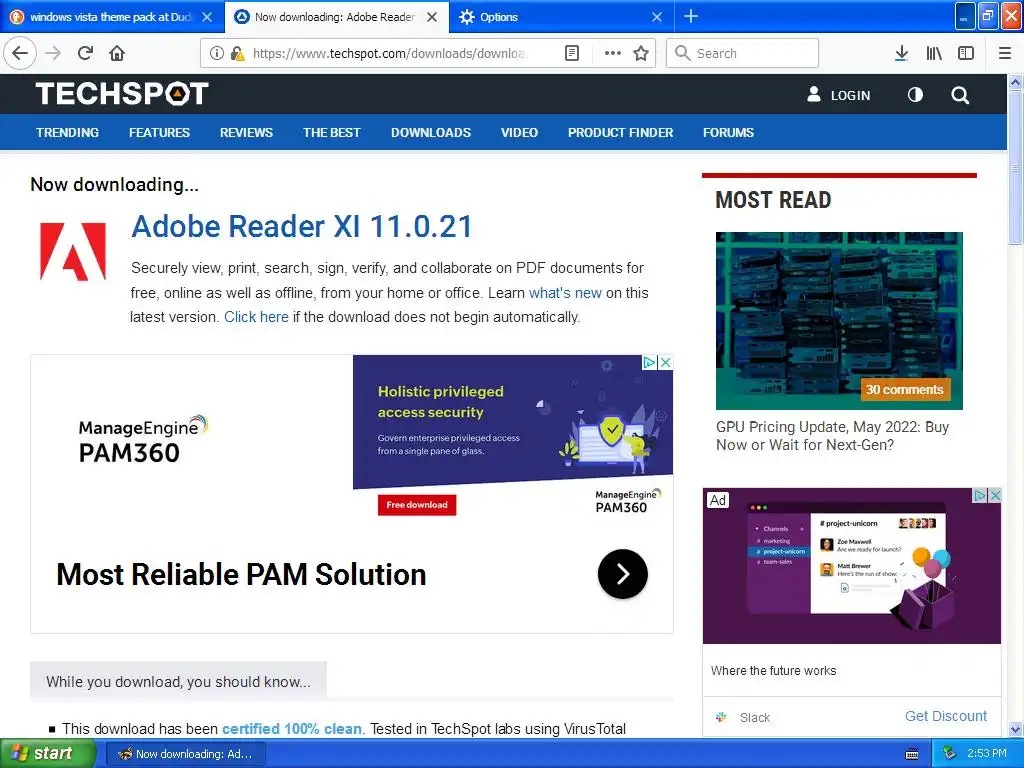Open PRODUCT FINDER
This screenshot has width=1024, height=768.
point(620,133)
